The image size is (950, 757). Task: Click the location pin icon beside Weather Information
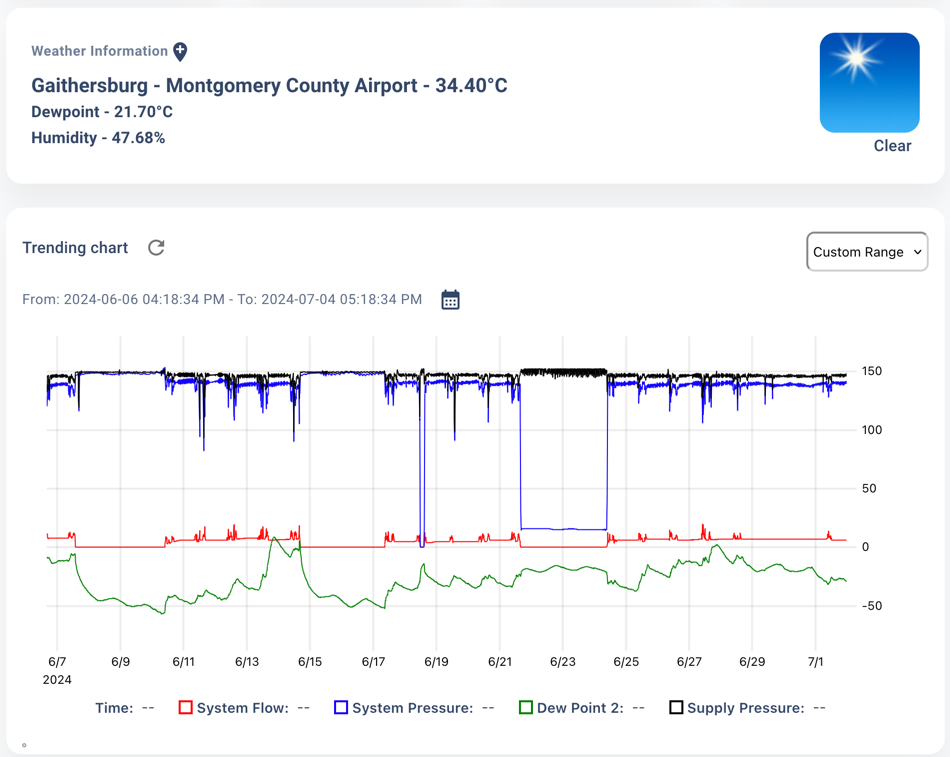(180, 51)
